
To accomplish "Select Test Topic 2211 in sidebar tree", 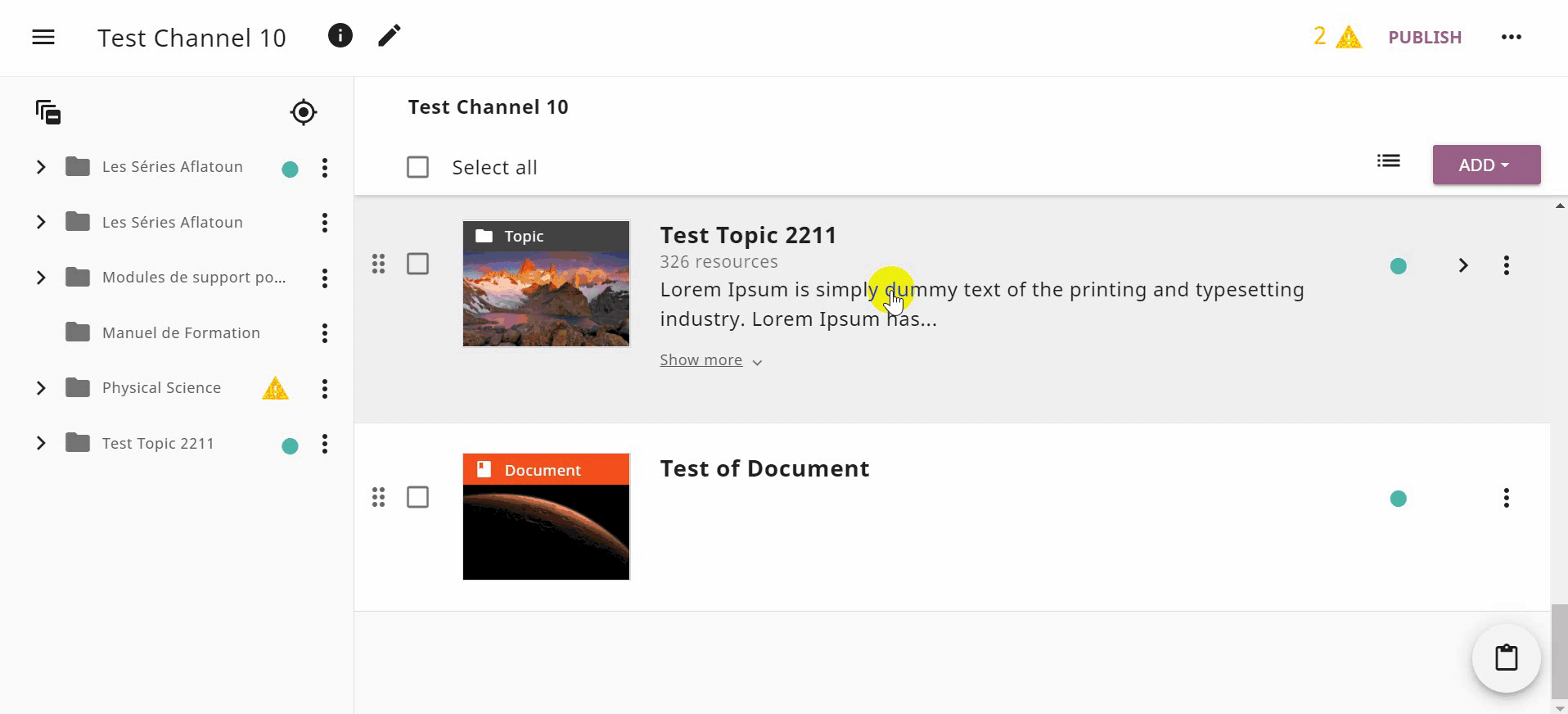I will coord(158,443).
